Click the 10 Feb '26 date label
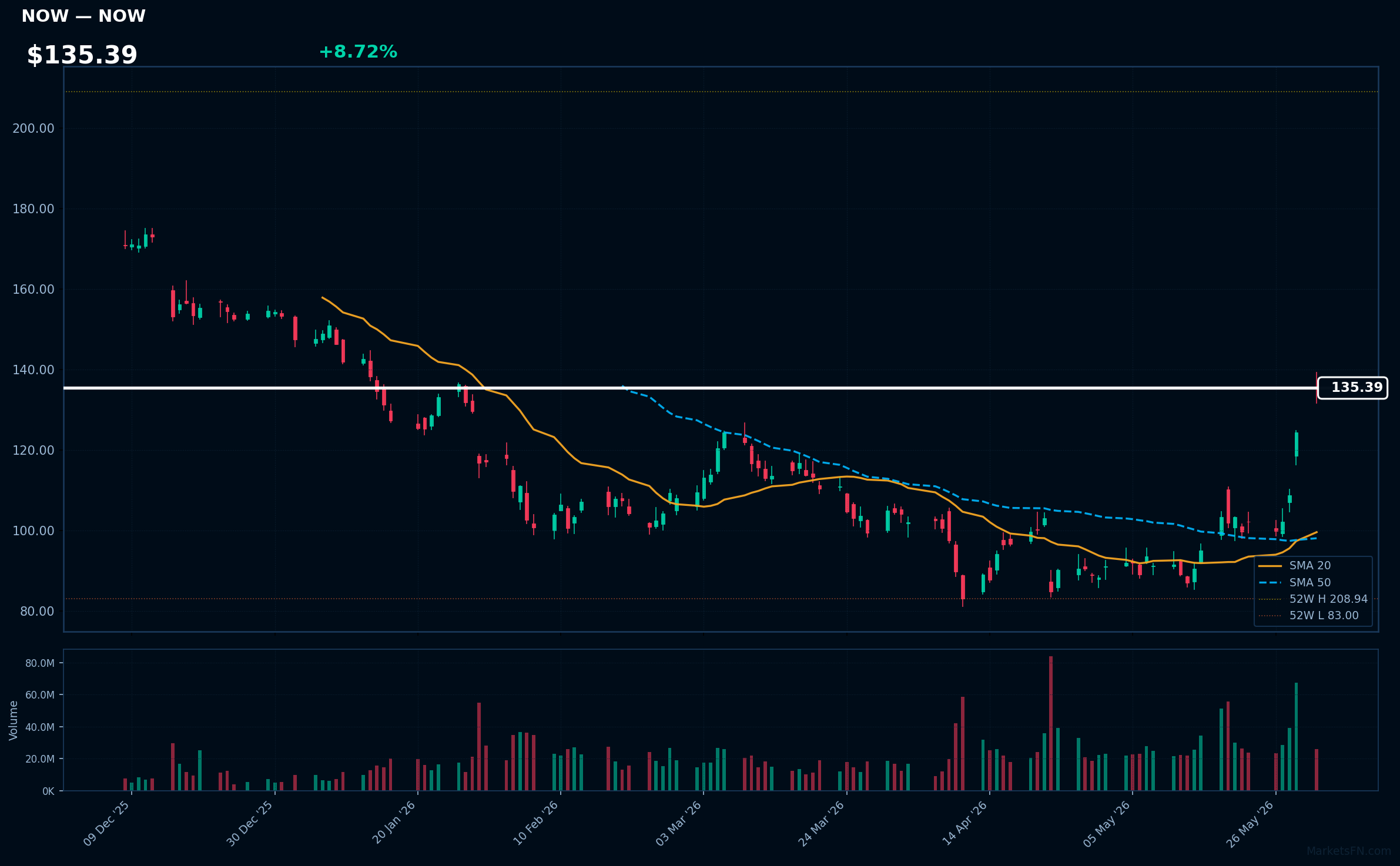 click(536, 824)
